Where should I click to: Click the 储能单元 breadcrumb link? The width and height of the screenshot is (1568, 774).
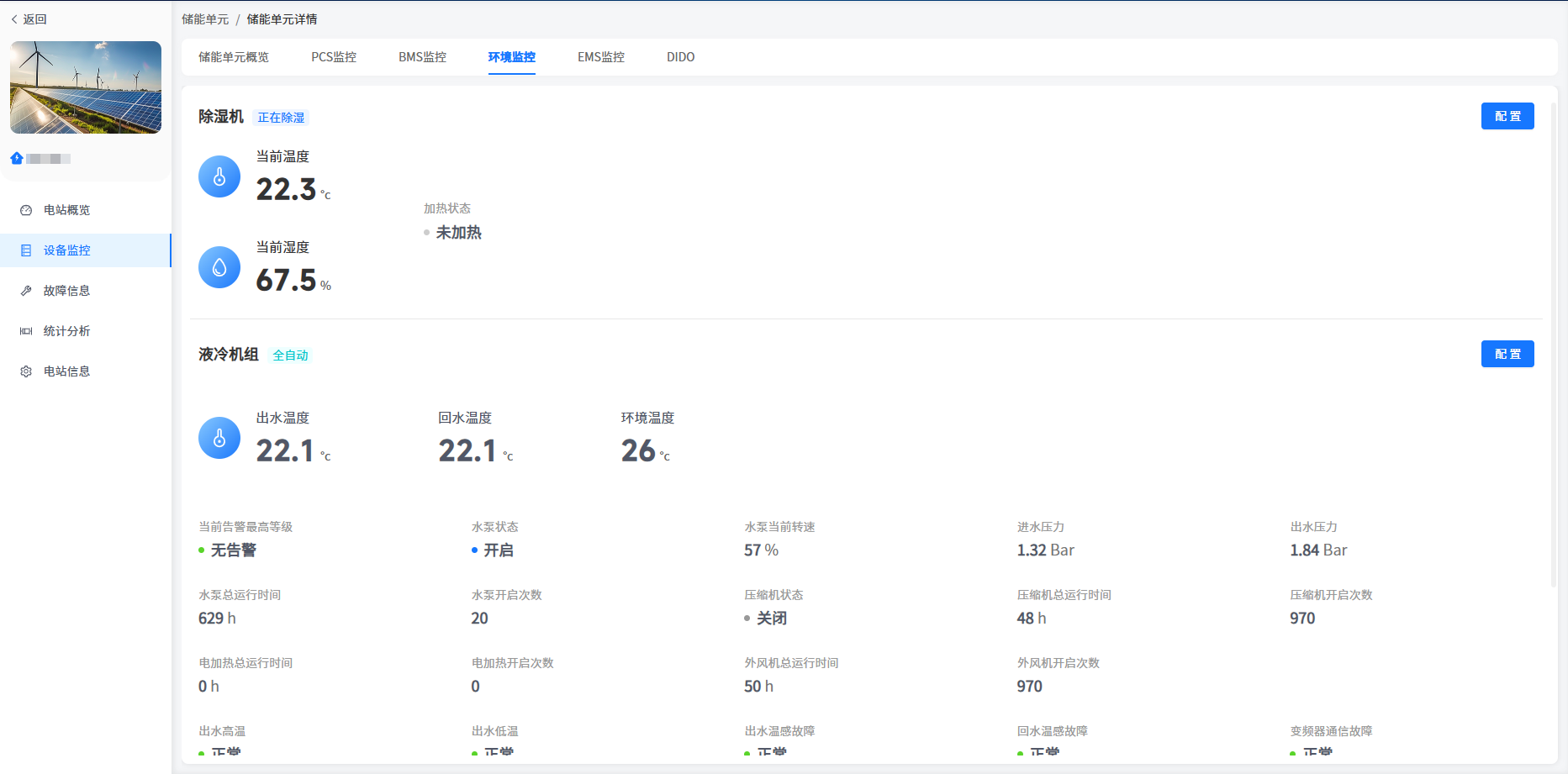[x=205, y=19]
